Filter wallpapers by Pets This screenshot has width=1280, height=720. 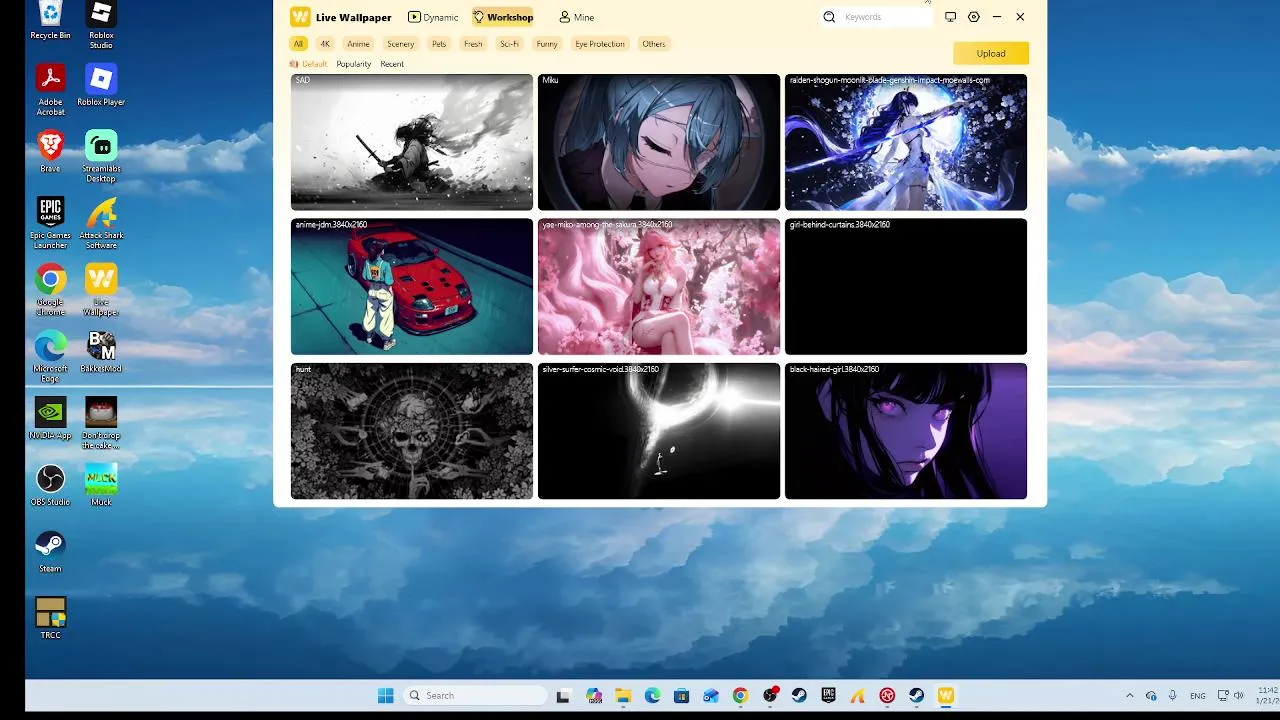click(x=439, y=44)
